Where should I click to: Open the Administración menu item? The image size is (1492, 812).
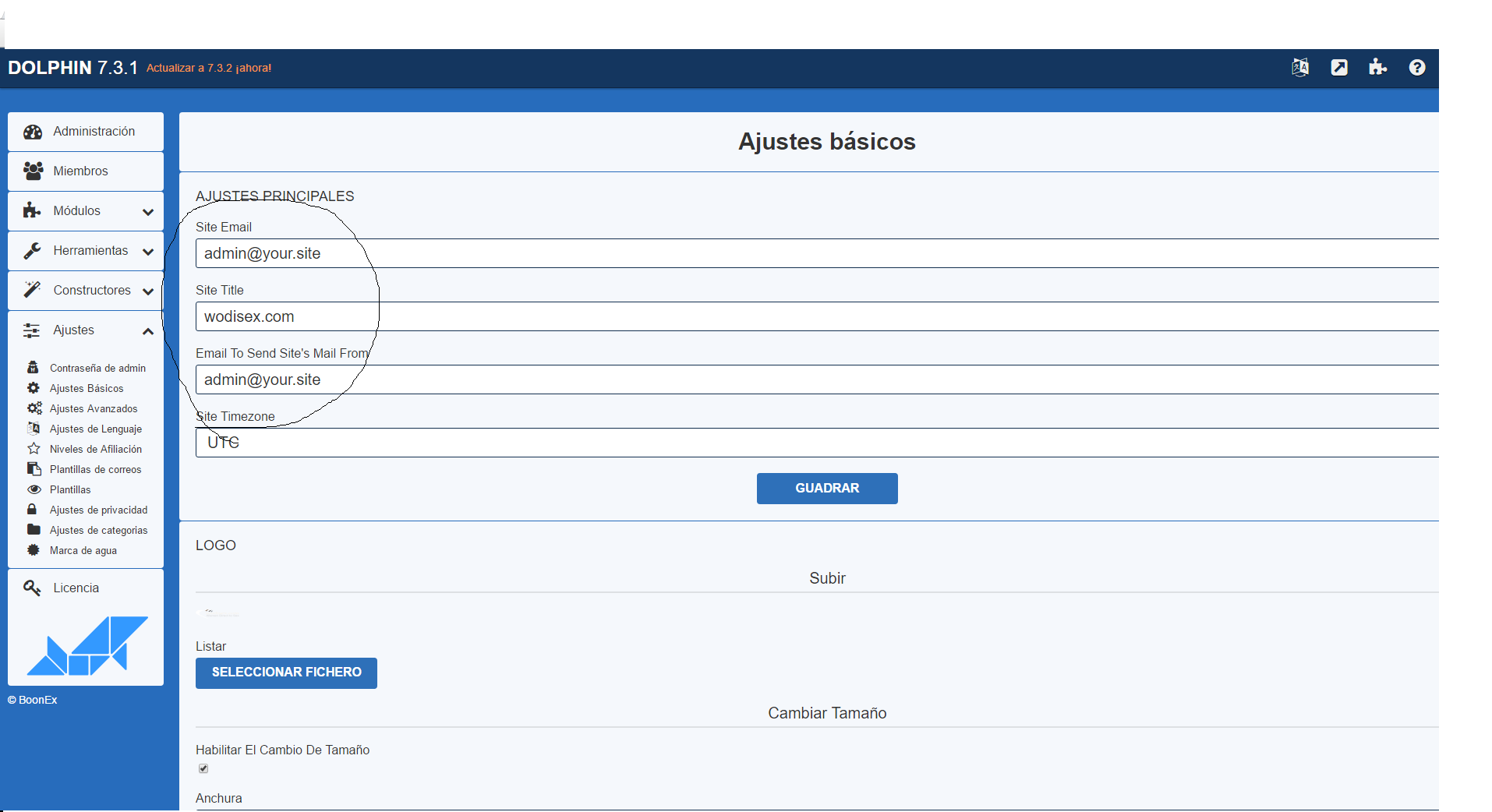[86, 132]
